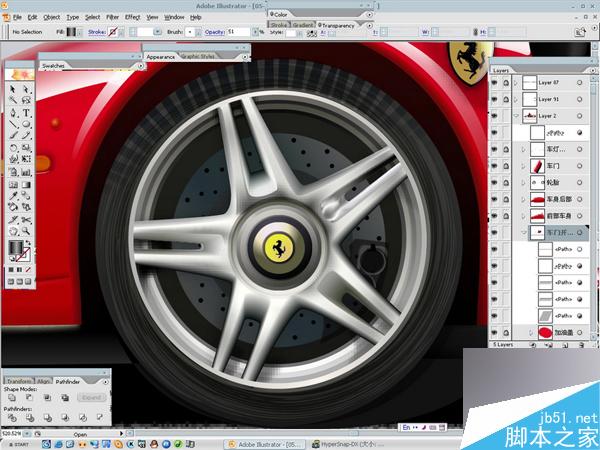This screenshot has height=450, width=600.
Task: Hide Layer 91 with its eye icon
Action: [x=494, y=99]
